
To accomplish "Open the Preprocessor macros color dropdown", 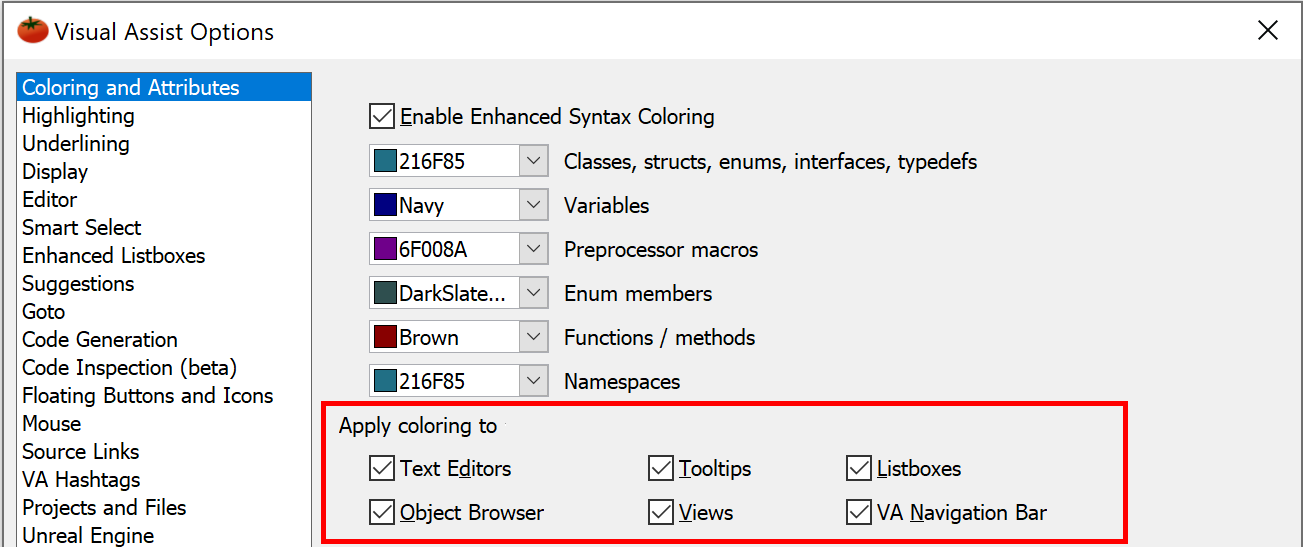I will [x=534, y=249].
